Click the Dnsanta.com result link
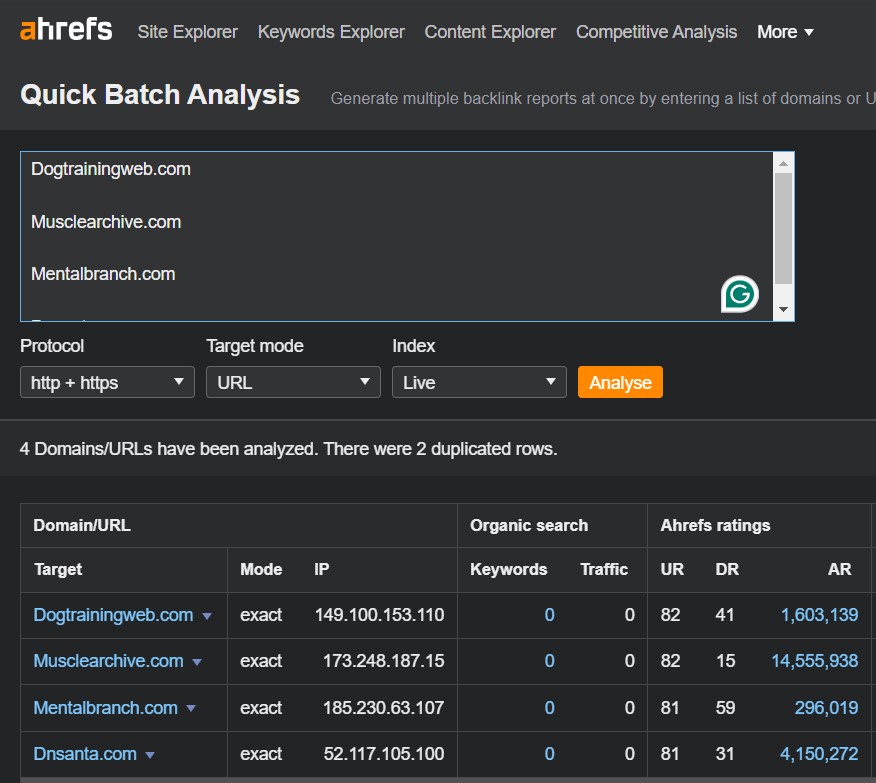Screen dimensions: 876x783 click(x=84, y=753)
